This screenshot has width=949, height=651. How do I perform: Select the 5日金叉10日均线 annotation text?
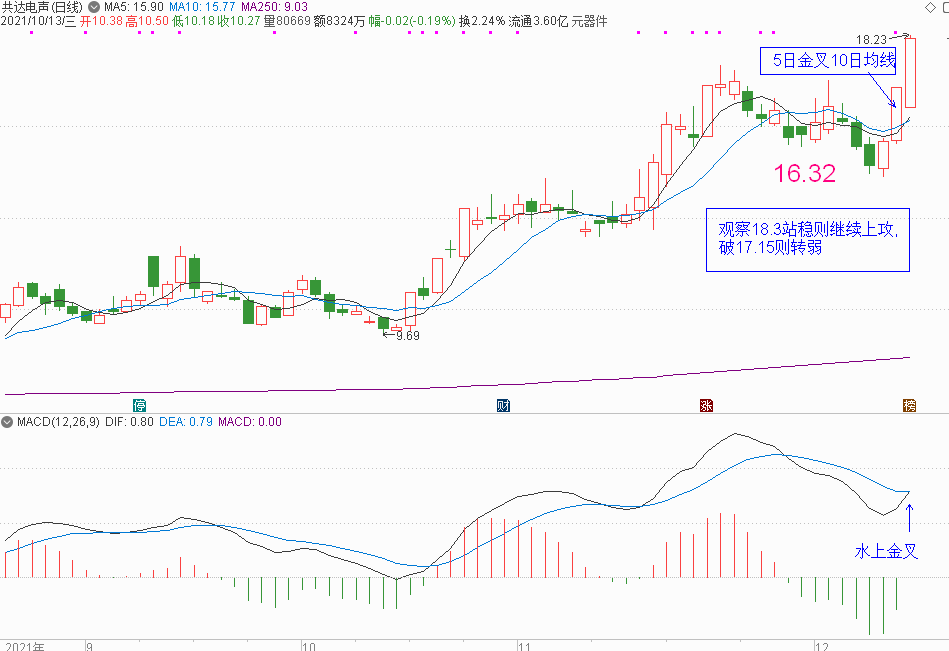(834, 61)
